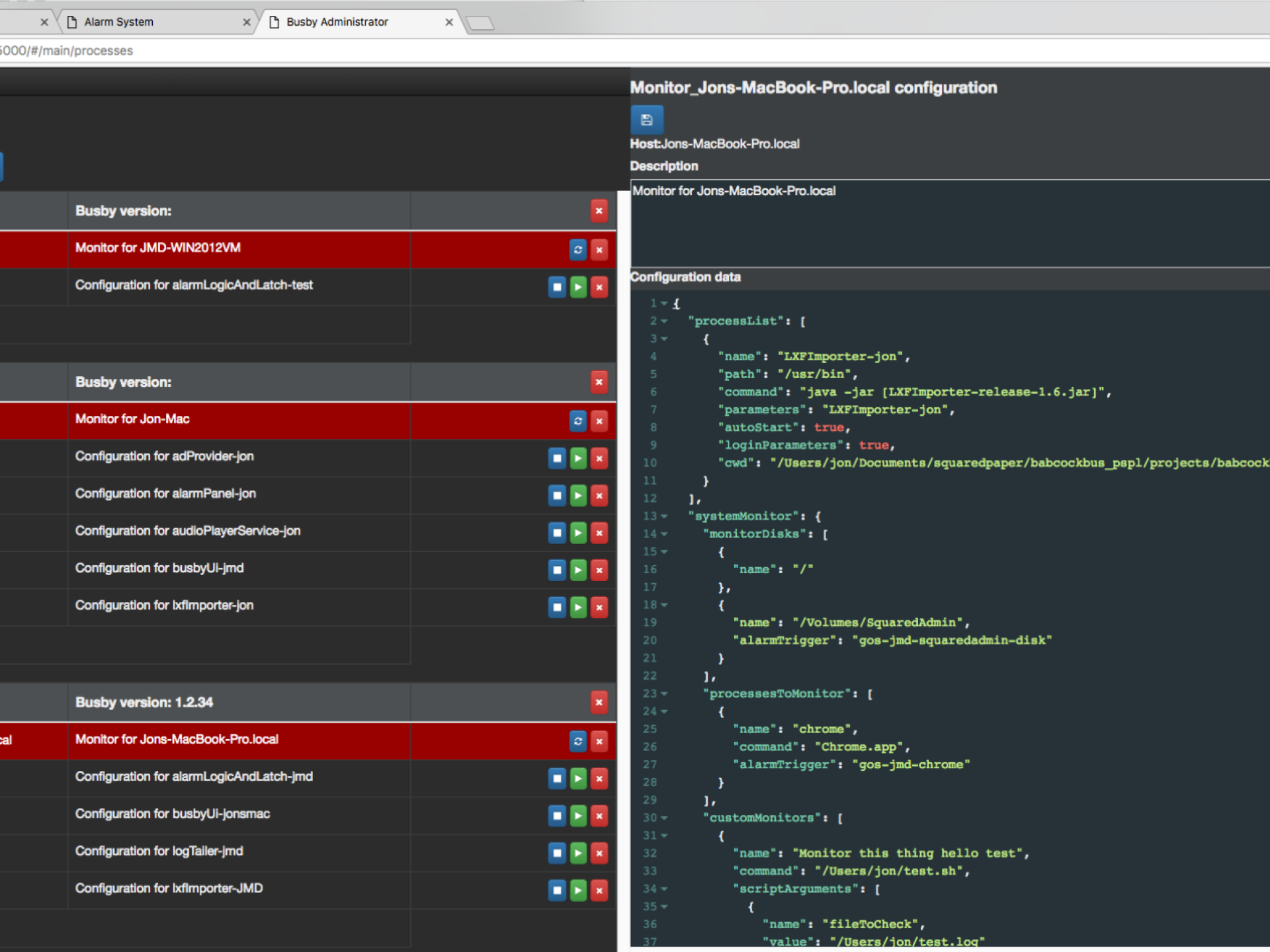1270x952 pixels.
Task: Start busbyUi-jonsmac process
Action: pos(578,816)
